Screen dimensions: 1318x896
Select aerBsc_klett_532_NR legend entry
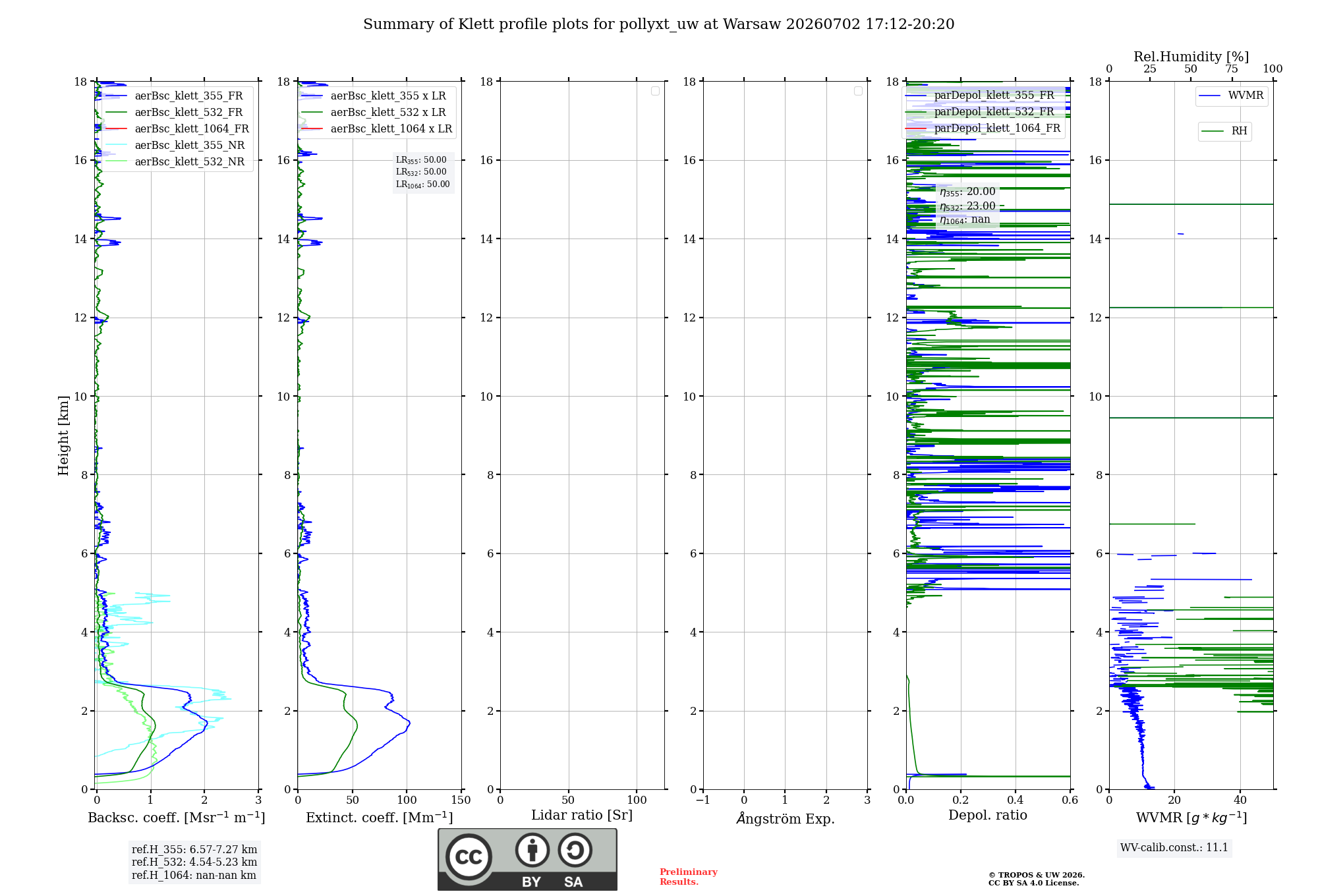175,161
